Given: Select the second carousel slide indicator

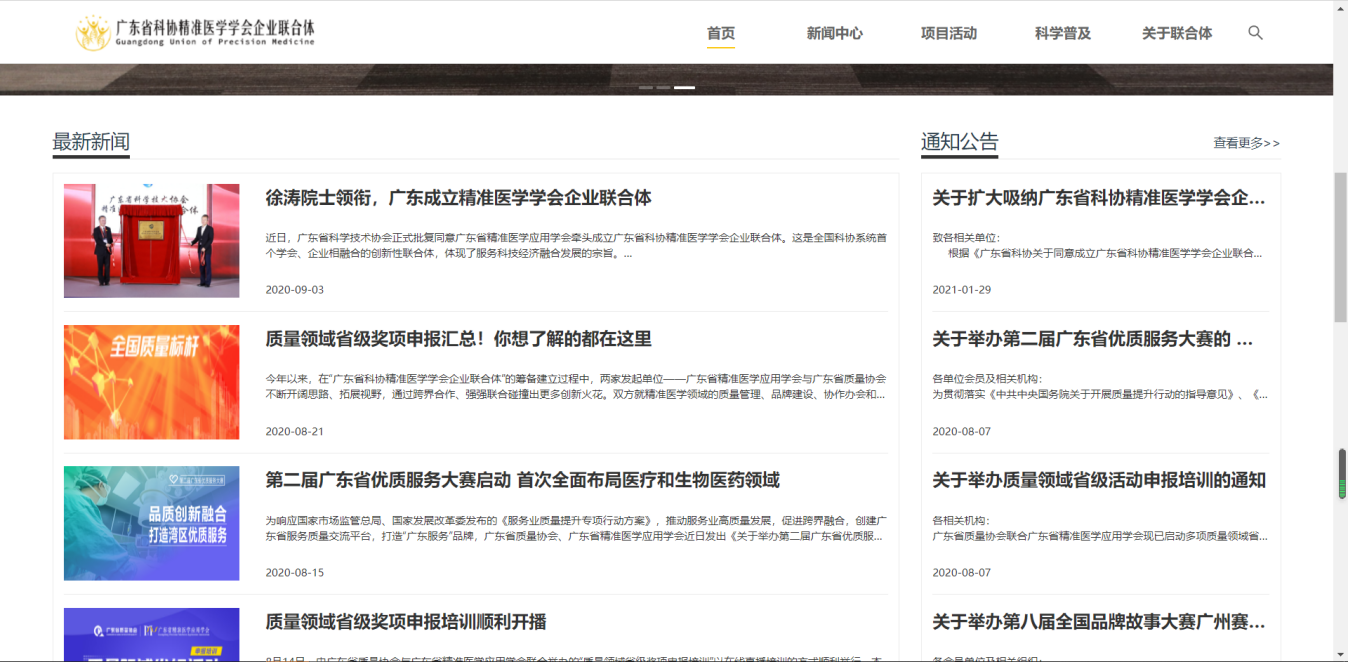Looking at the screenshot, I should 663,88.
